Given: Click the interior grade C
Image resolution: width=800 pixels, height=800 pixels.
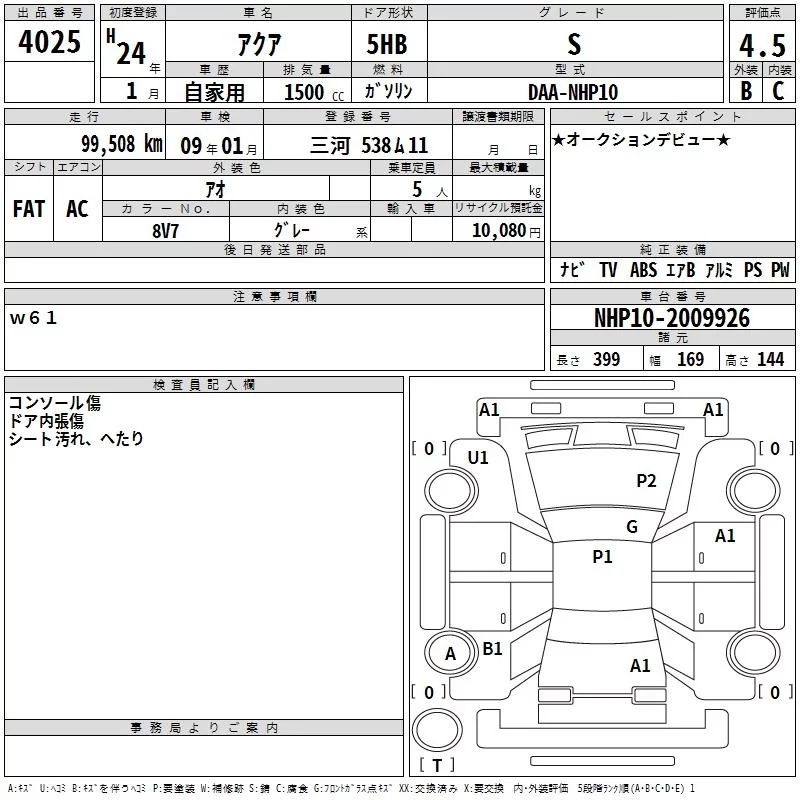Looking at the screenshot, I should (778, 91).
